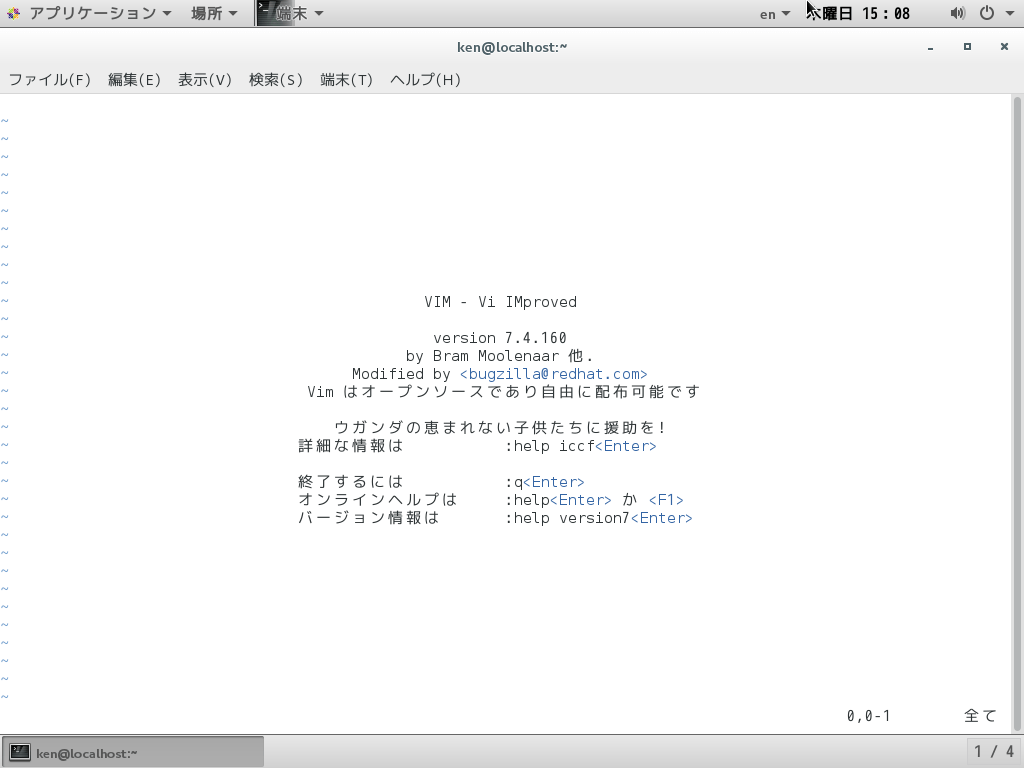This screenshot has width=1024, height=768.
Task: Select ken@localhost taskbar window button
Action: tap(133, 753)
